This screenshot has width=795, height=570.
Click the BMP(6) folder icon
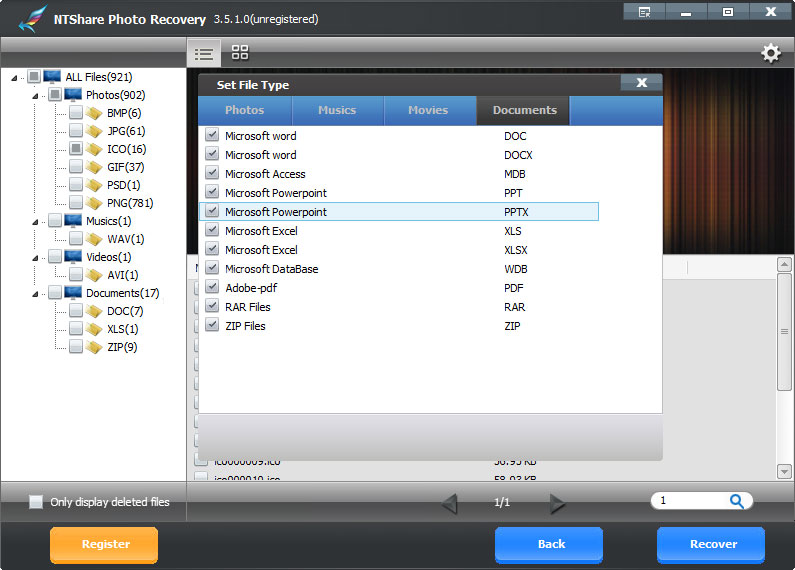[94, 113]
